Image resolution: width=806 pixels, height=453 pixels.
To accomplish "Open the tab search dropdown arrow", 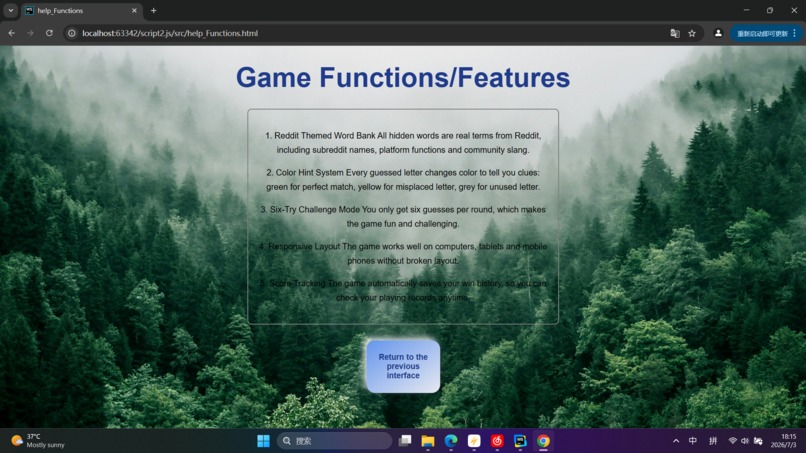I will pyautogui.click(x=11, y=10).
